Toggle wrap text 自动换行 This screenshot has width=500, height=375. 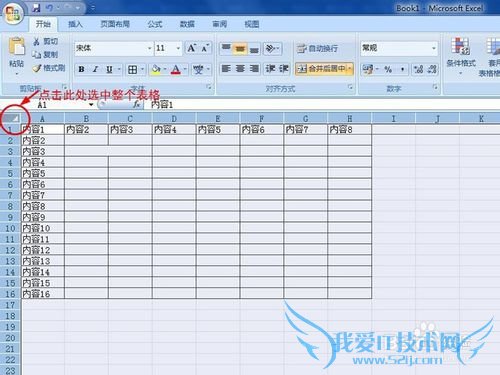pos(317,49)
